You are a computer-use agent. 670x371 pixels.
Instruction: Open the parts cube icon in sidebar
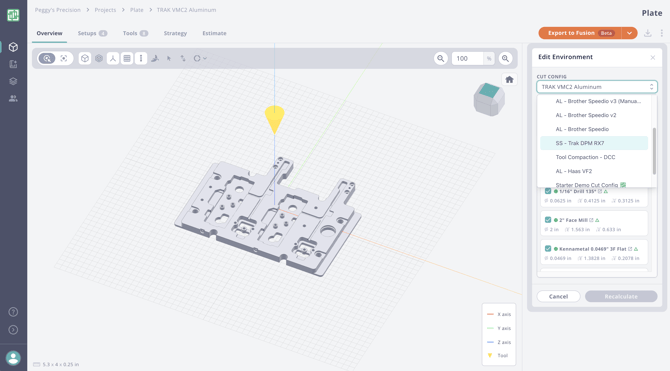pyautogui.click(x=13, y=47)
